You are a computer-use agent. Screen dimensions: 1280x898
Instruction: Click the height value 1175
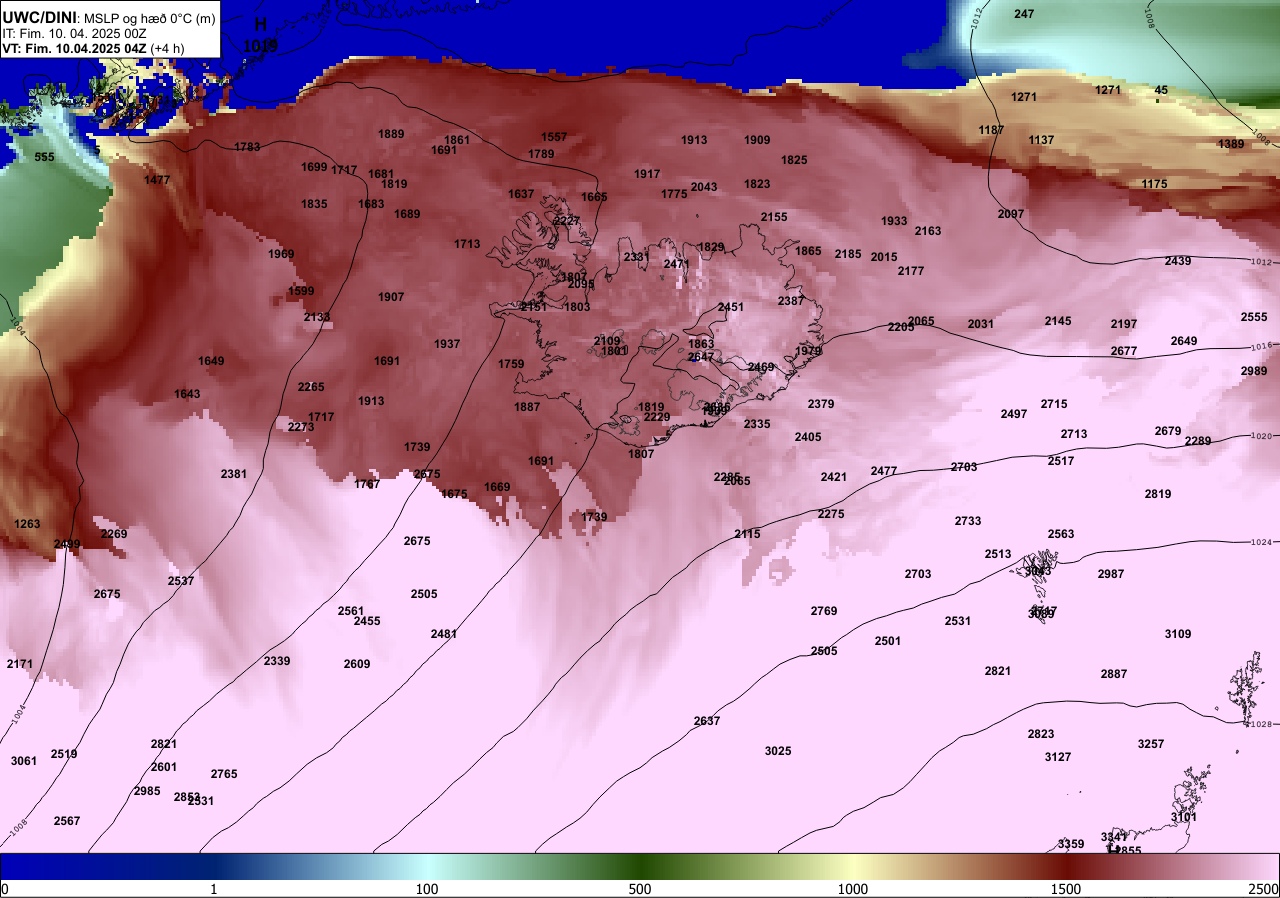tap(1154, 184)
